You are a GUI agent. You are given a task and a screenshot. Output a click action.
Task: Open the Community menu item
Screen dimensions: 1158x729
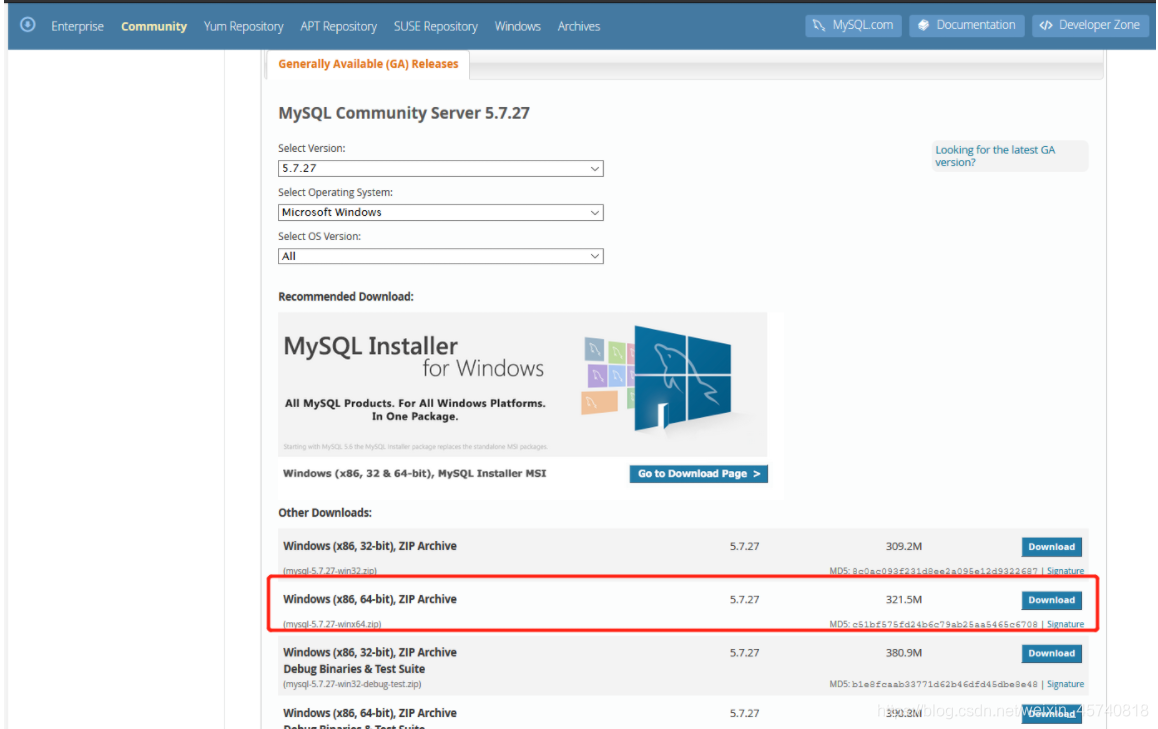pyautogui.click(x=154, y=26)
